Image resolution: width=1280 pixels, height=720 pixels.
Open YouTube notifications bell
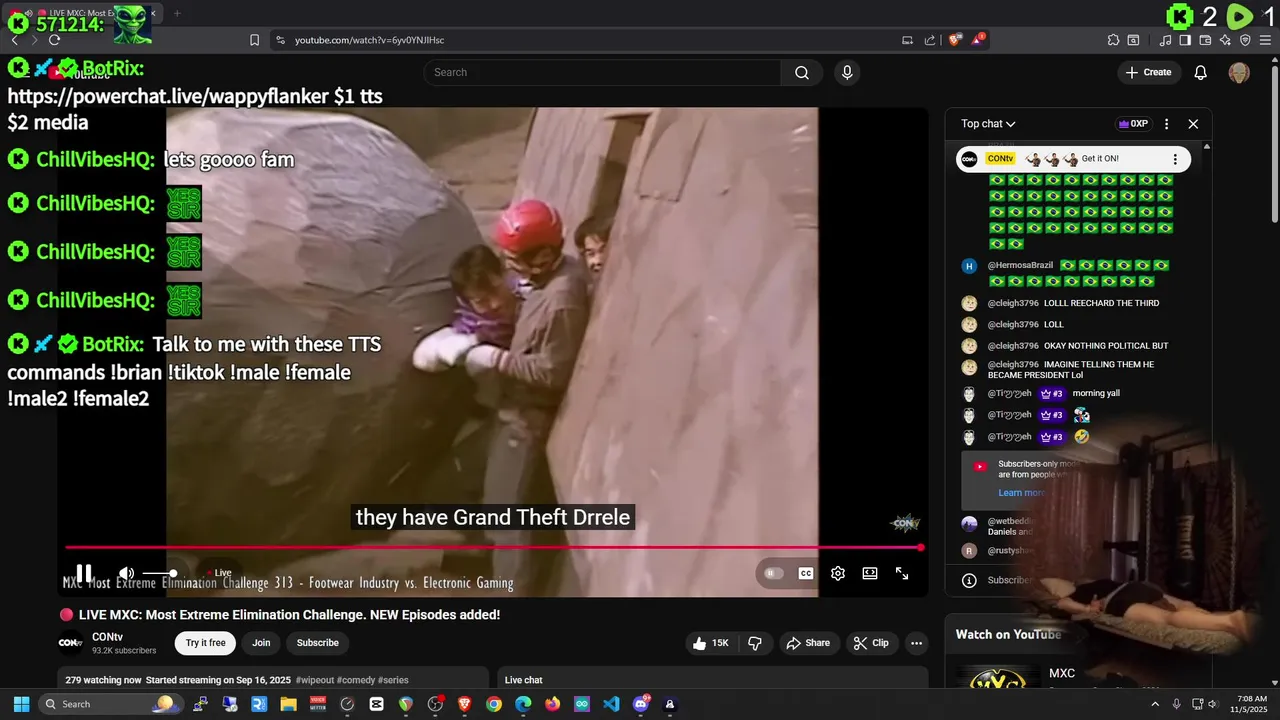coord(1201,72)
